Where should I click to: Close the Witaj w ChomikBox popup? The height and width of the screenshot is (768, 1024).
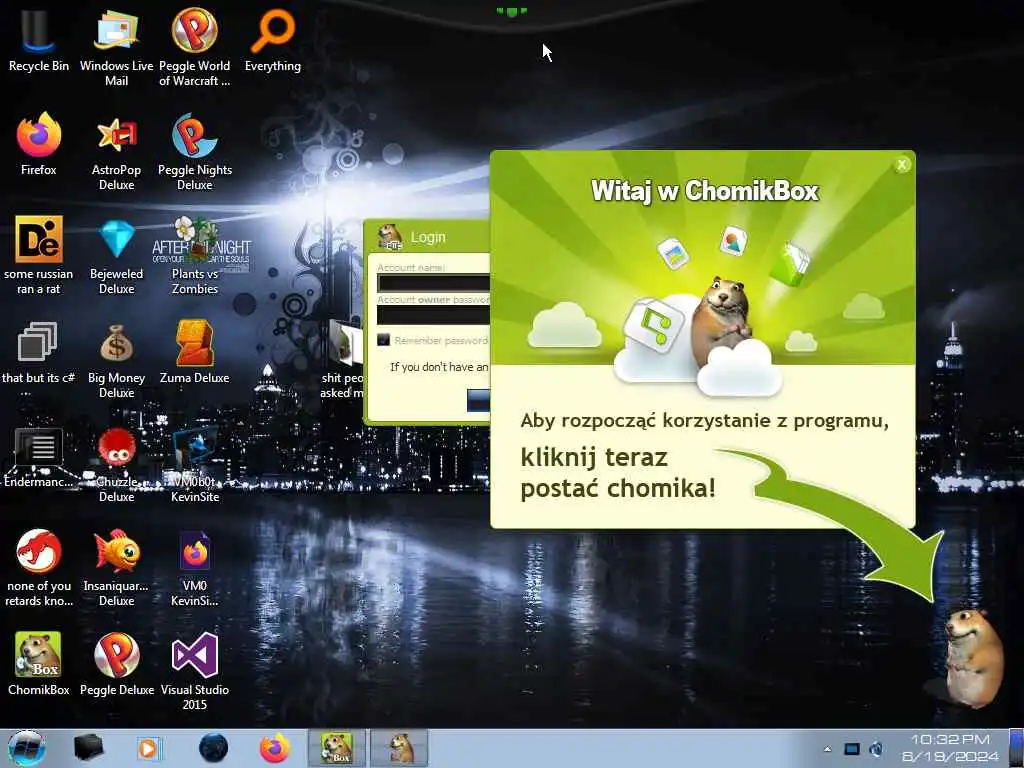(x=902, y=165)
